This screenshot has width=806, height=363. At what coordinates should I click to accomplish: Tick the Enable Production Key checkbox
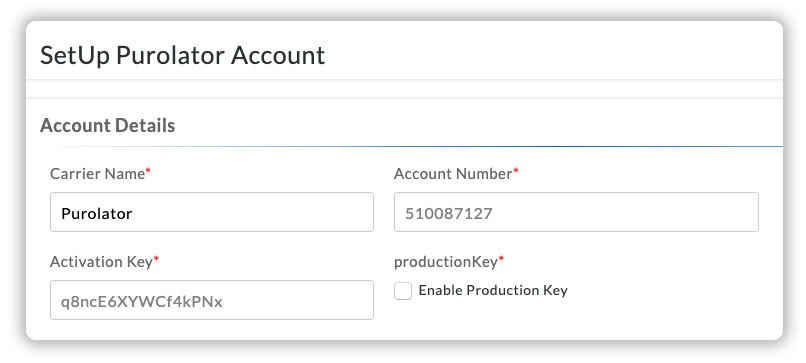point(403,291)
